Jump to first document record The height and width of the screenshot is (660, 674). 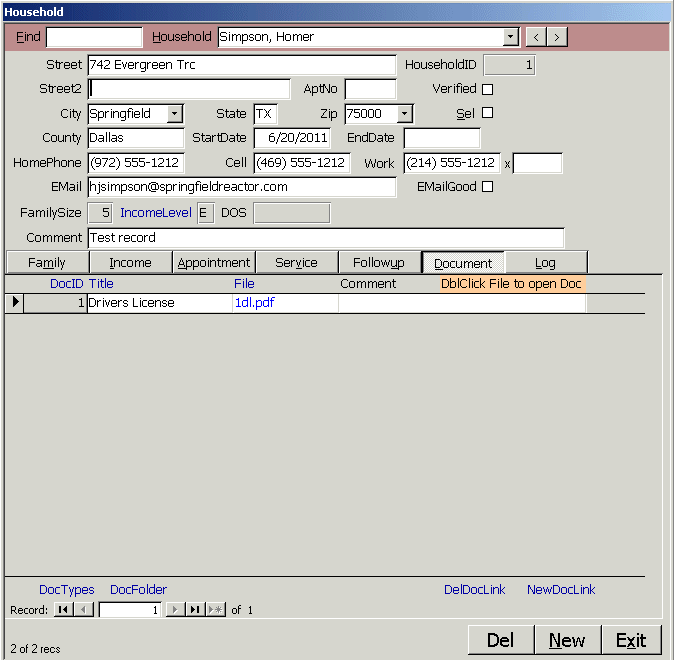coord(62,610)
